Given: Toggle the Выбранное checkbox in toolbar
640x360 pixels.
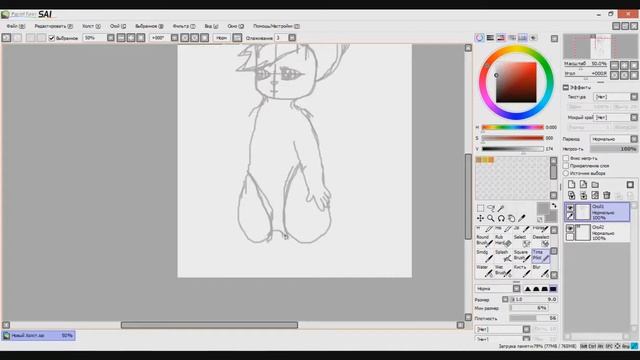Looking at the screenshot, I should point(51,38).
